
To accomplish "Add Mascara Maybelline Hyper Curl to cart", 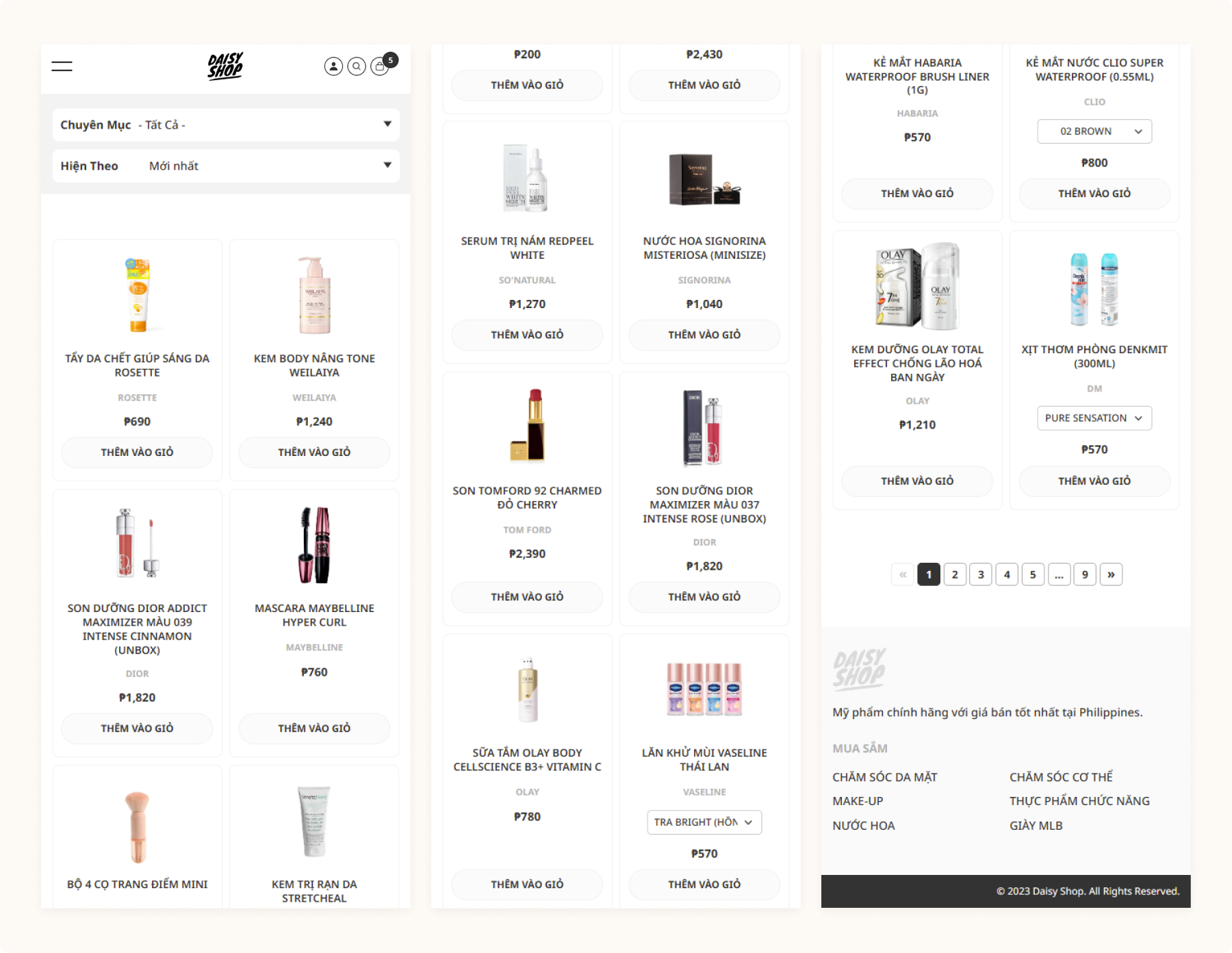I will (x=314, y=728).
